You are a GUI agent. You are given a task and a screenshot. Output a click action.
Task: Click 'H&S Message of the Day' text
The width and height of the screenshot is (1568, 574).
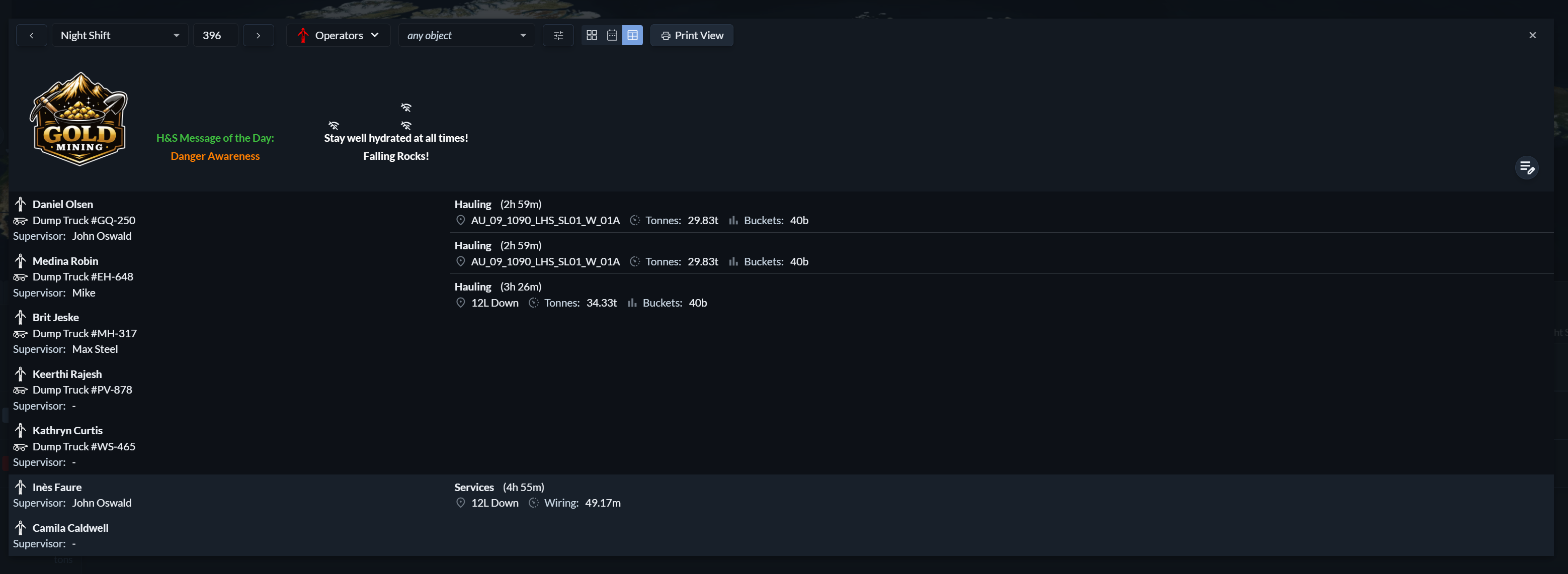(x=215, y=138)
